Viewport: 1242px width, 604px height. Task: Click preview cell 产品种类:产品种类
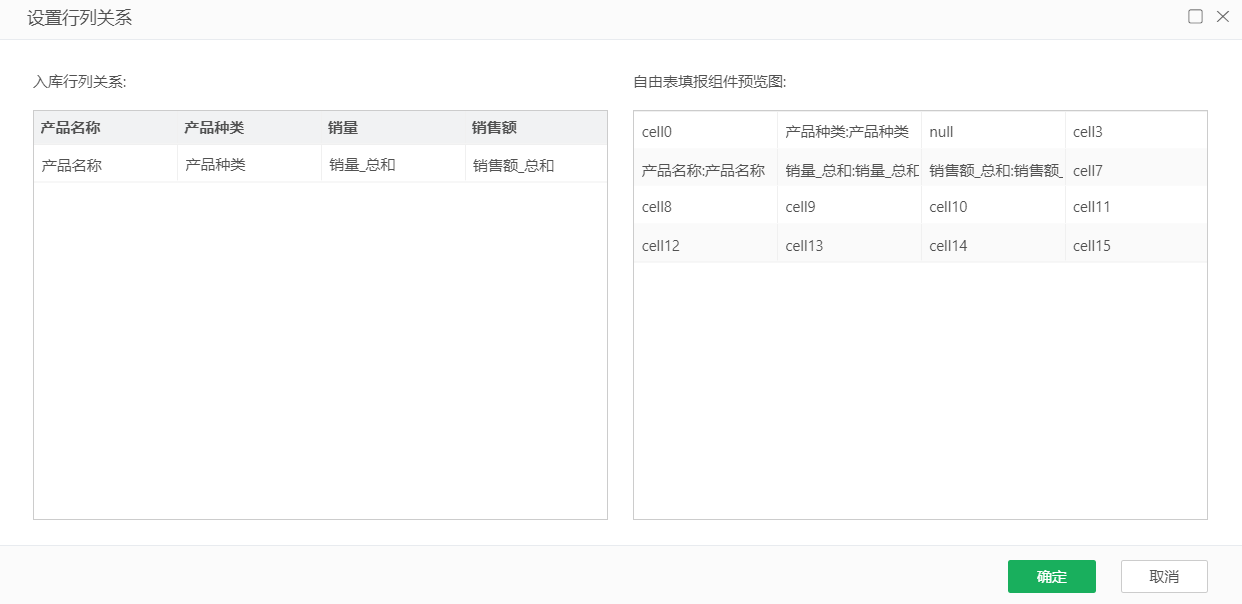[849, 131]
